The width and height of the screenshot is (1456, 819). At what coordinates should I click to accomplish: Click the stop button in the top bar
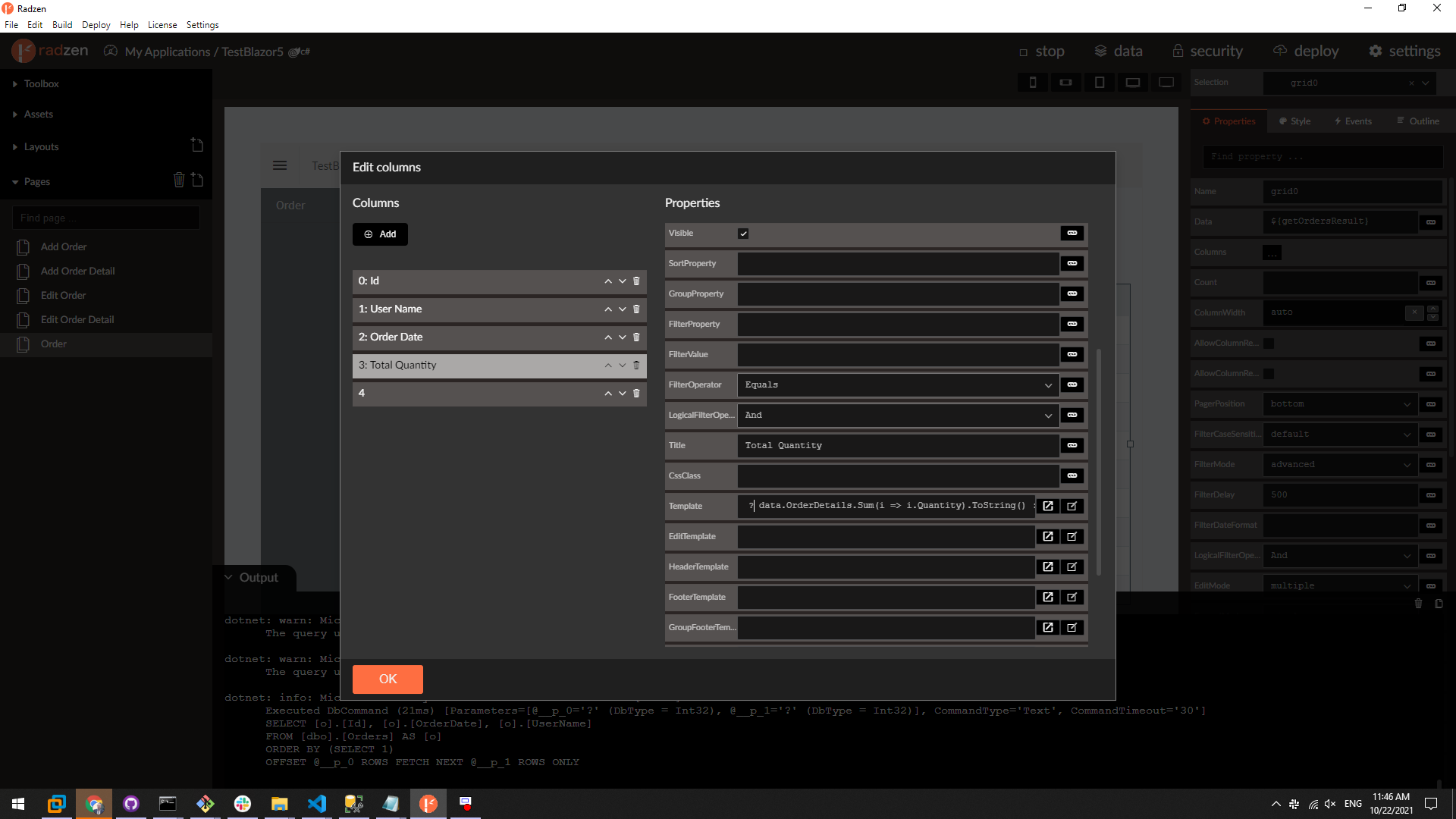[x=1042, y=52]
